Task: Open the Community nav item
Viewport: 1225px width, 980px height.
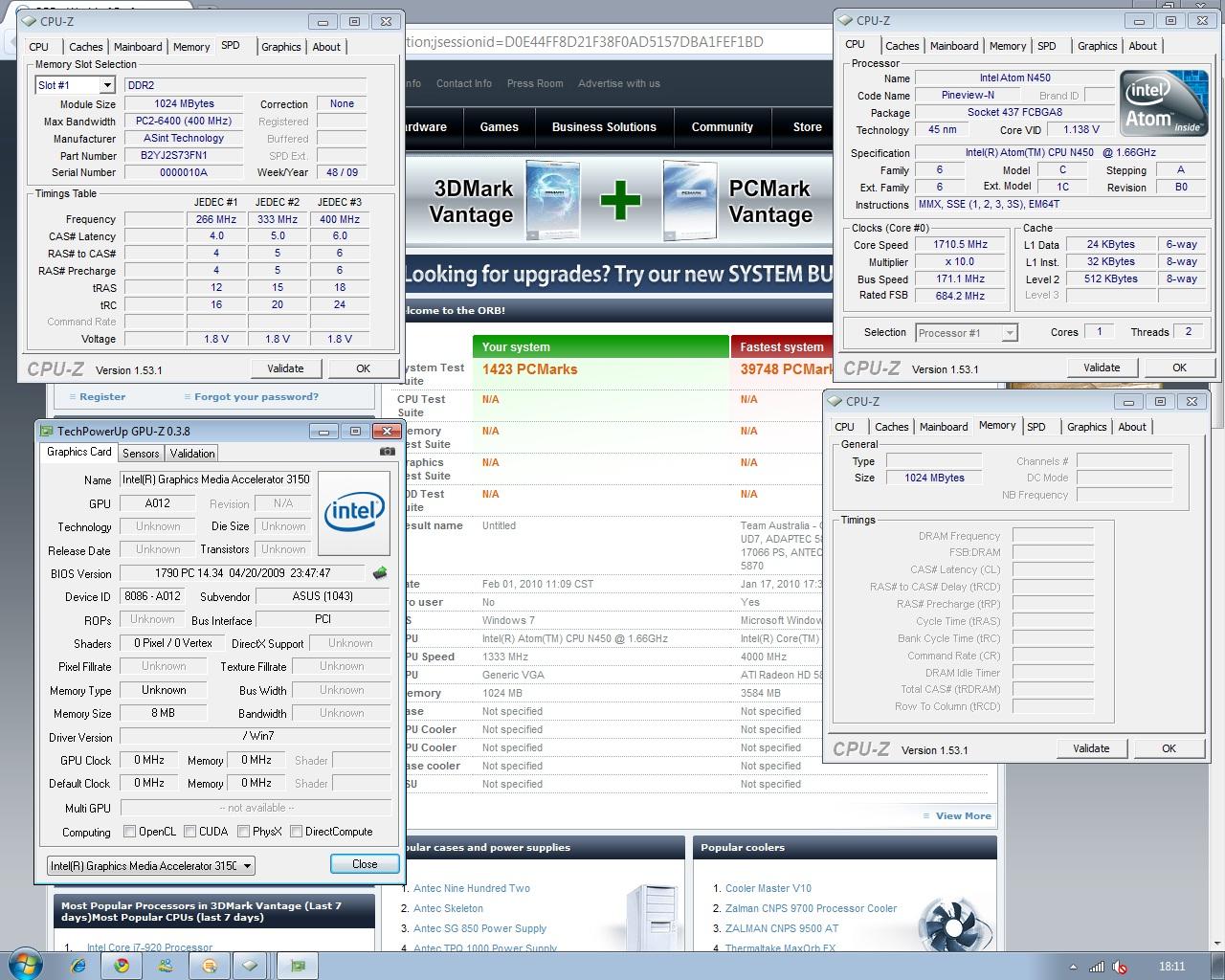Action: coord(723,127)
